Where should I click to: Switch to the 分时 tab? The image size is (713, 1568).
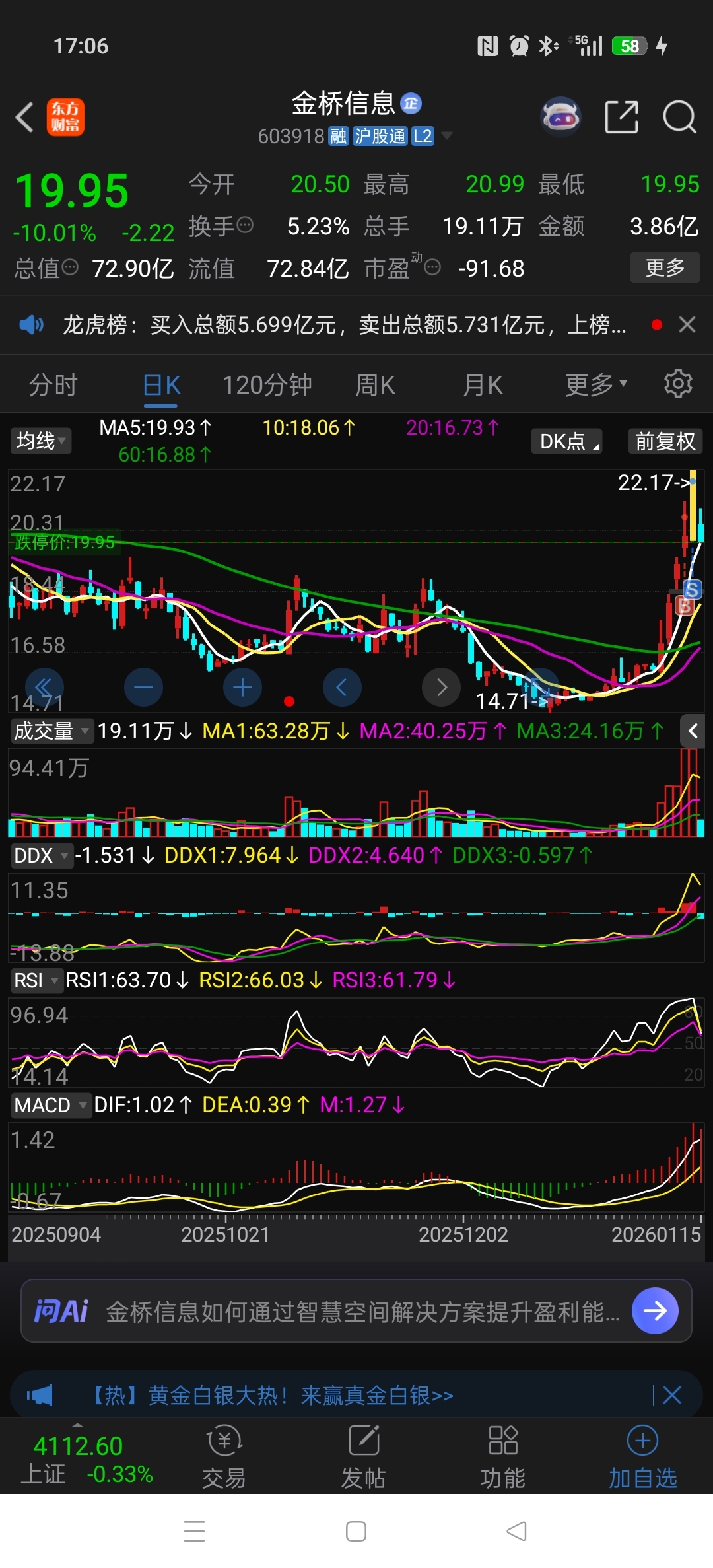pyautogui.click(x=53, y=384)
